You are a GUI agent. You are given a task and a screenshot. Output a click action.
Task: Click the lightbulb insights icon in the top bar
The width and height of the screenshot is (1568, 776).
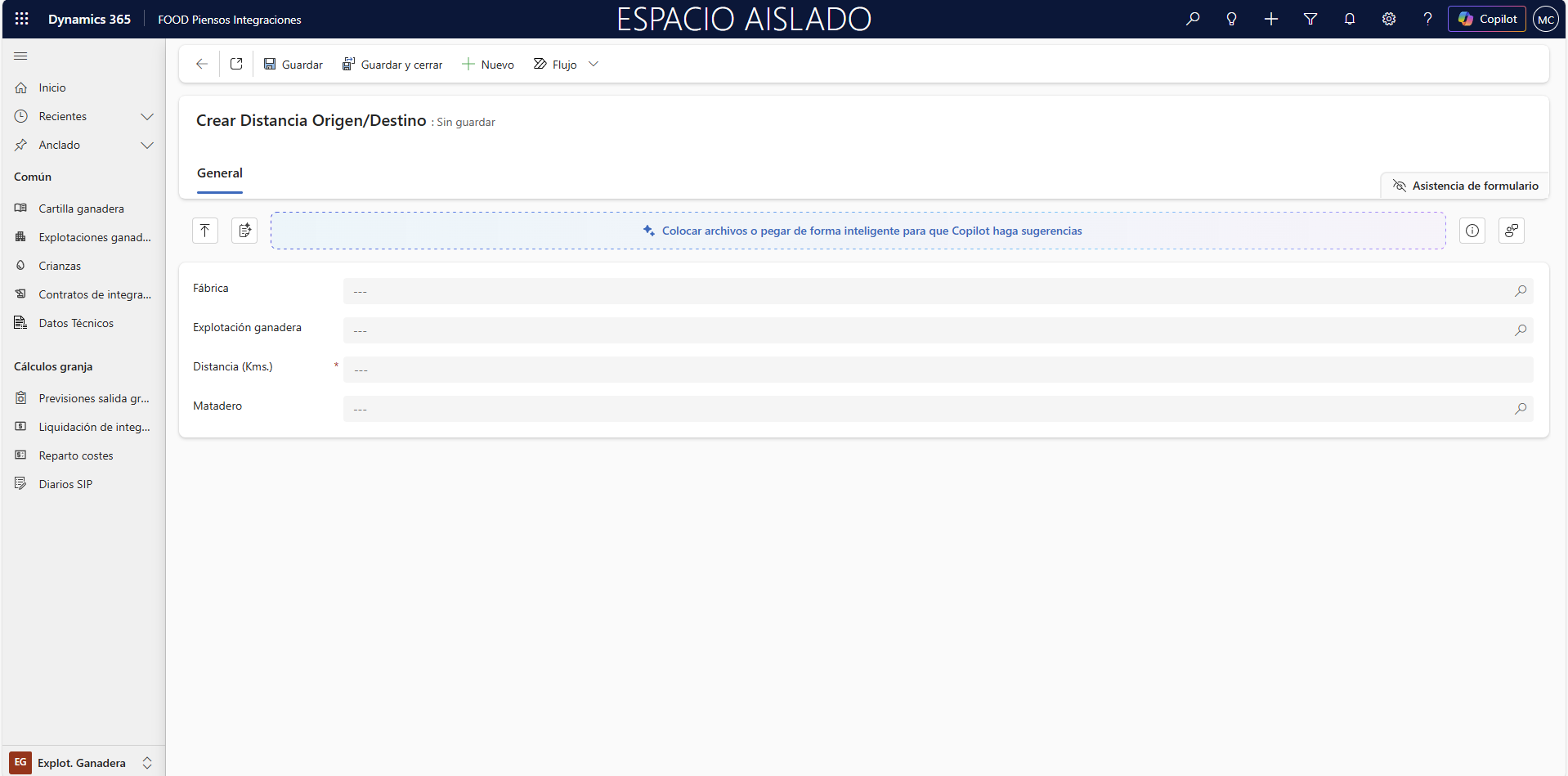(x=1231, y=19)
